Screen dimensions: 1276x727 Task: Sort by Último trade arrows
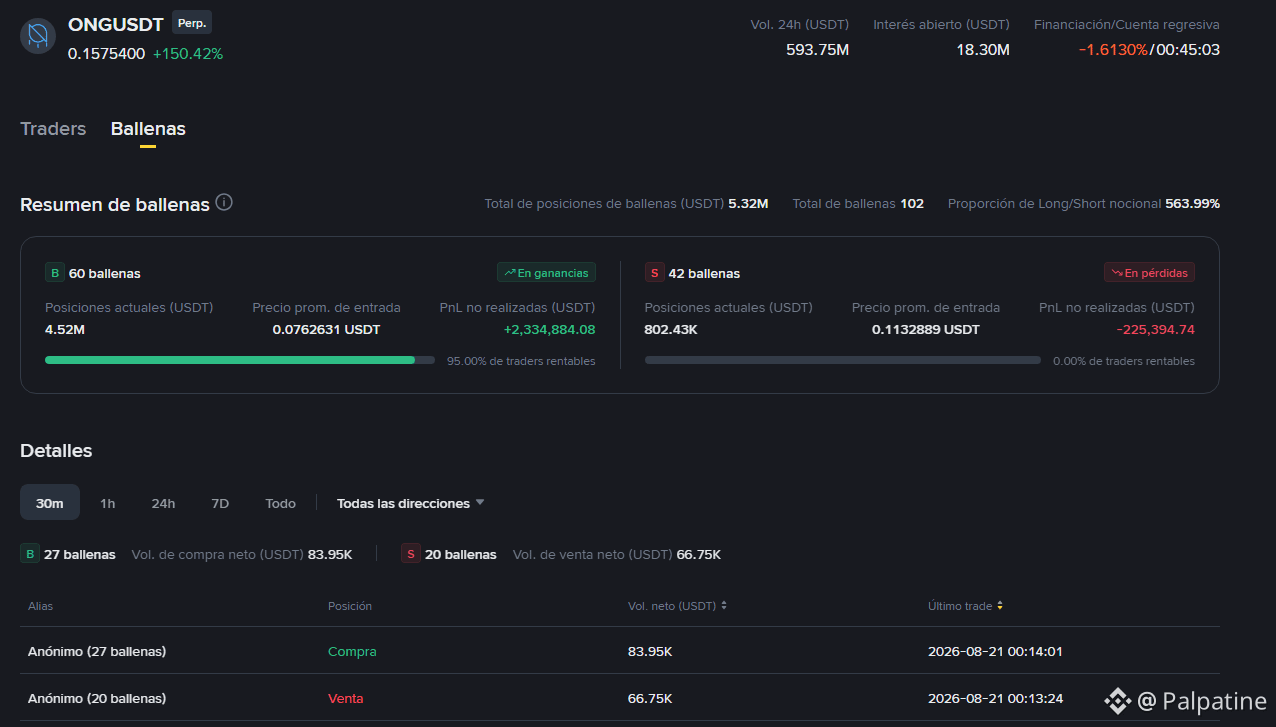(x=1000, y=606)
